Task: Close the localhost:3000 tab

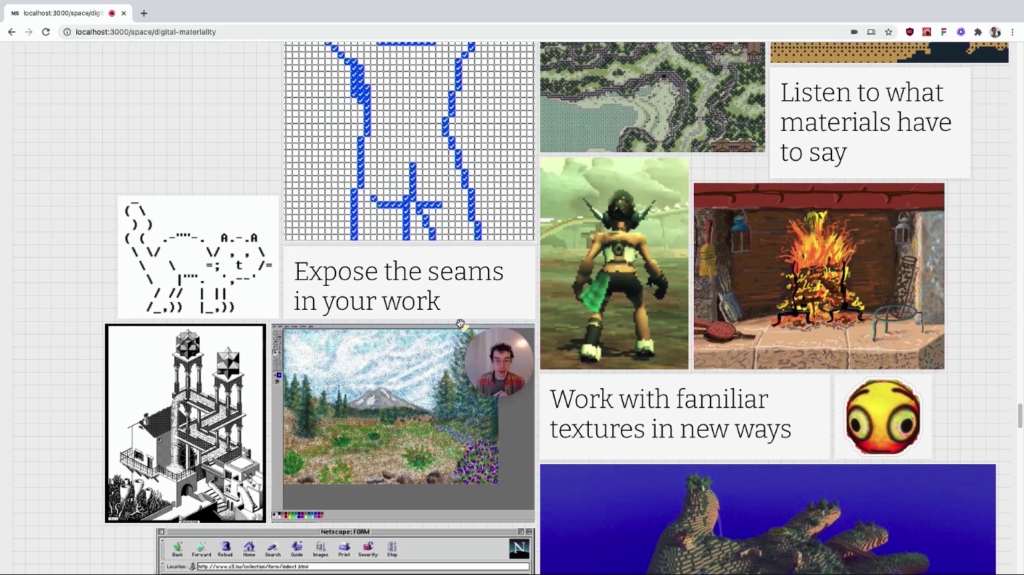Action: [123, 13]
